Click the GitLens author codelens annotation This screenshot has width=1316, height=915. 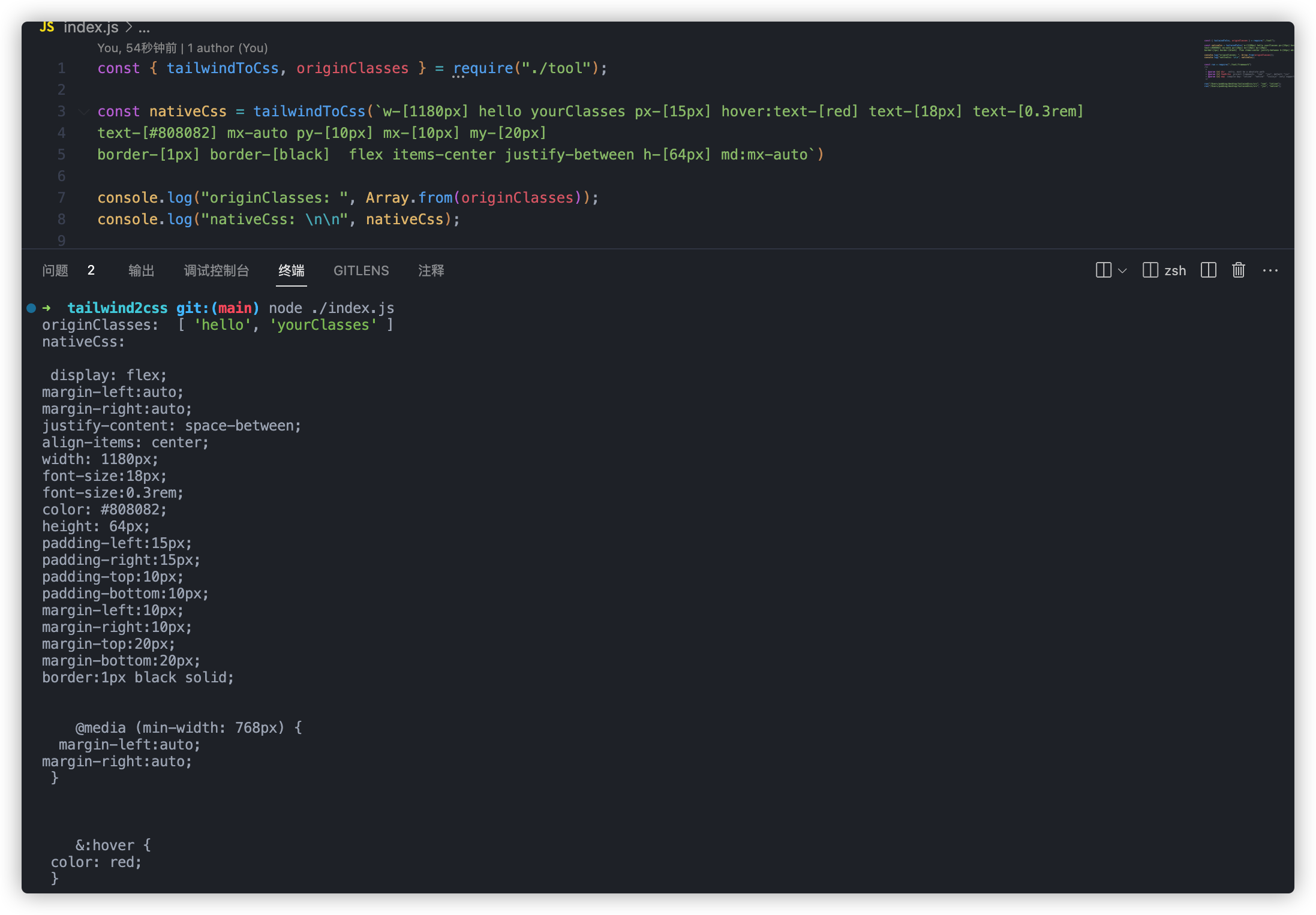[182, 48]
